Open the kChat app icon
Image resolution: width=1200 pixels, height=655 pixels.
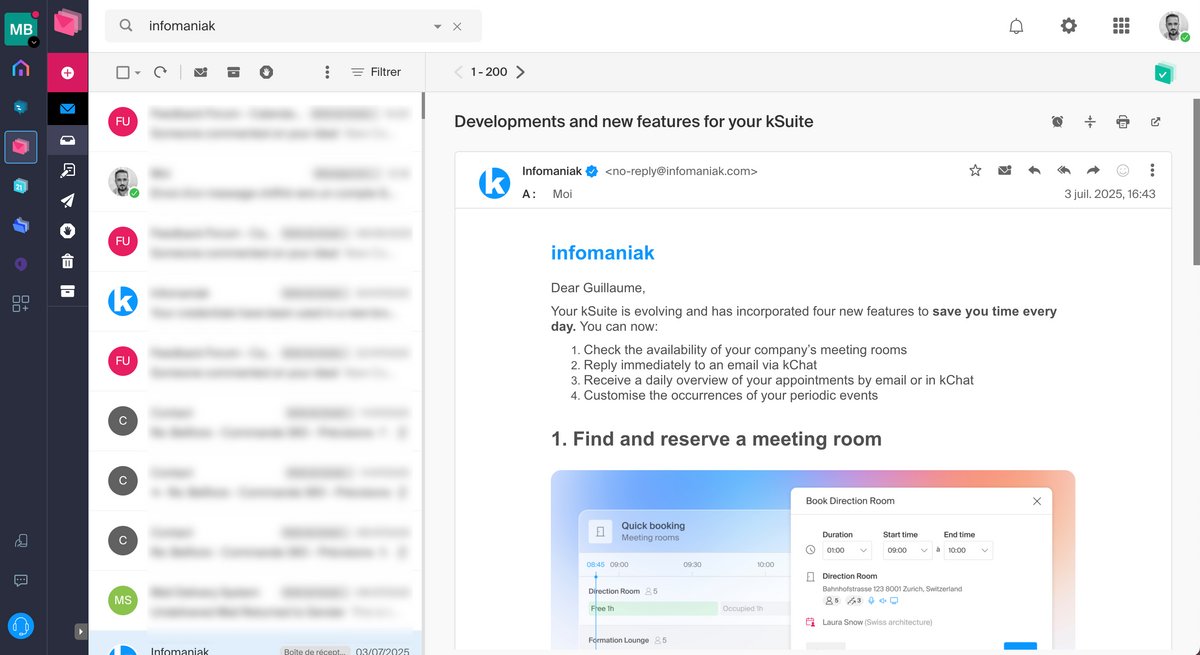pyautogui.click(x=21, y=107)
